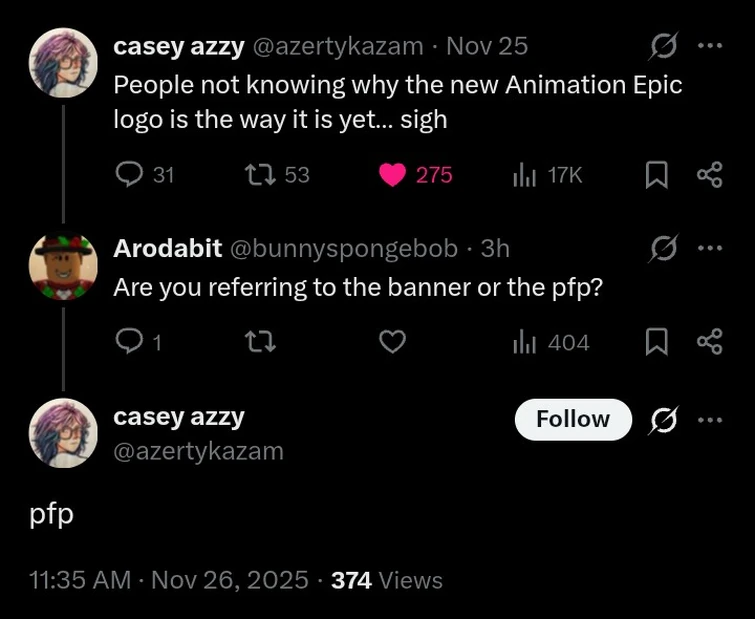Visit the @bunnyspongebob profile handle
This screenshot has width=755, height=619.
click(345, 248)
